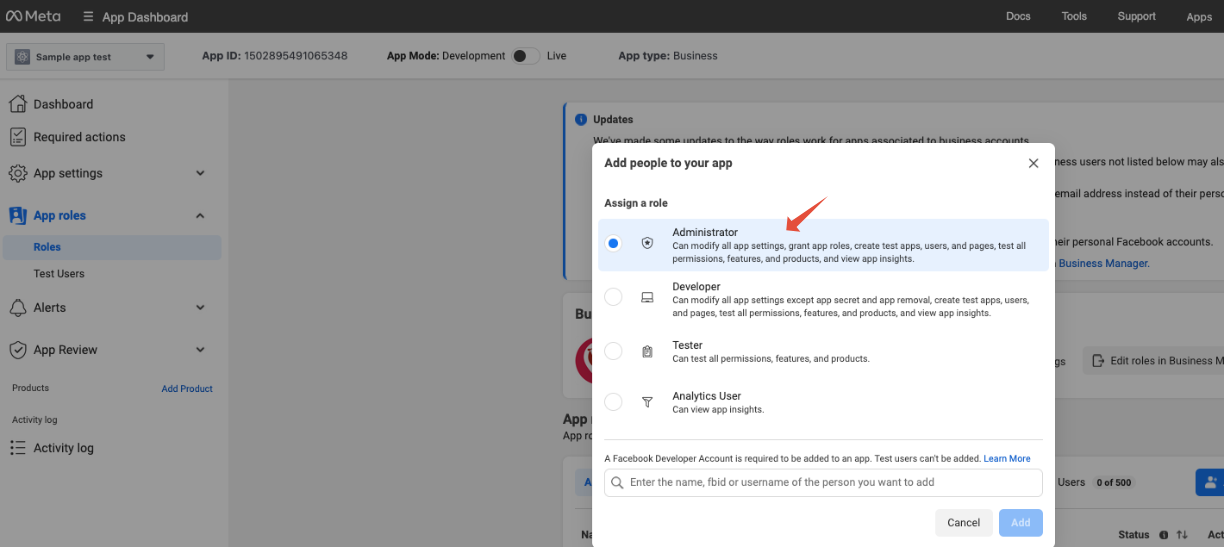Image resolution: width=1224 pixels, height=547 pixels.
Task: Click the Activity log list icon
Action: click(x=17, y=448)
